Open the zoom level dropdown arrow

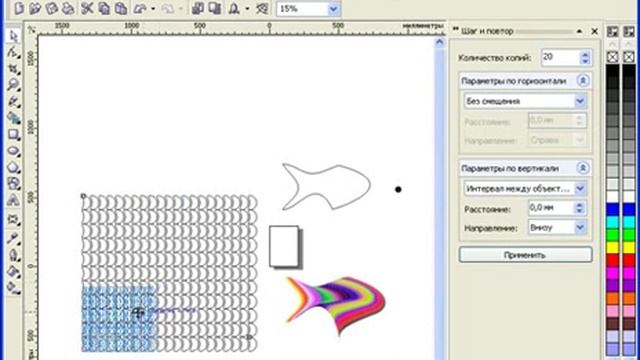pos(333,9)
